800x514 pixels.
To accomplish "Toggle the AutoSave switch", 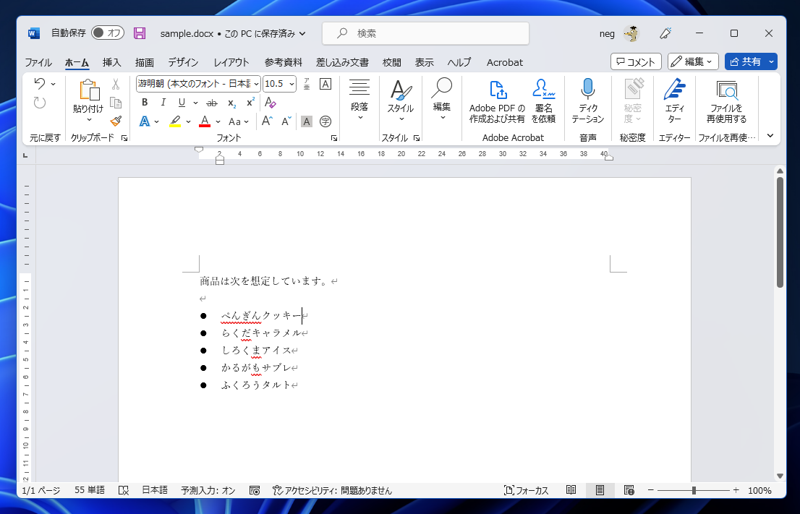I will click(x=108, y=33).
